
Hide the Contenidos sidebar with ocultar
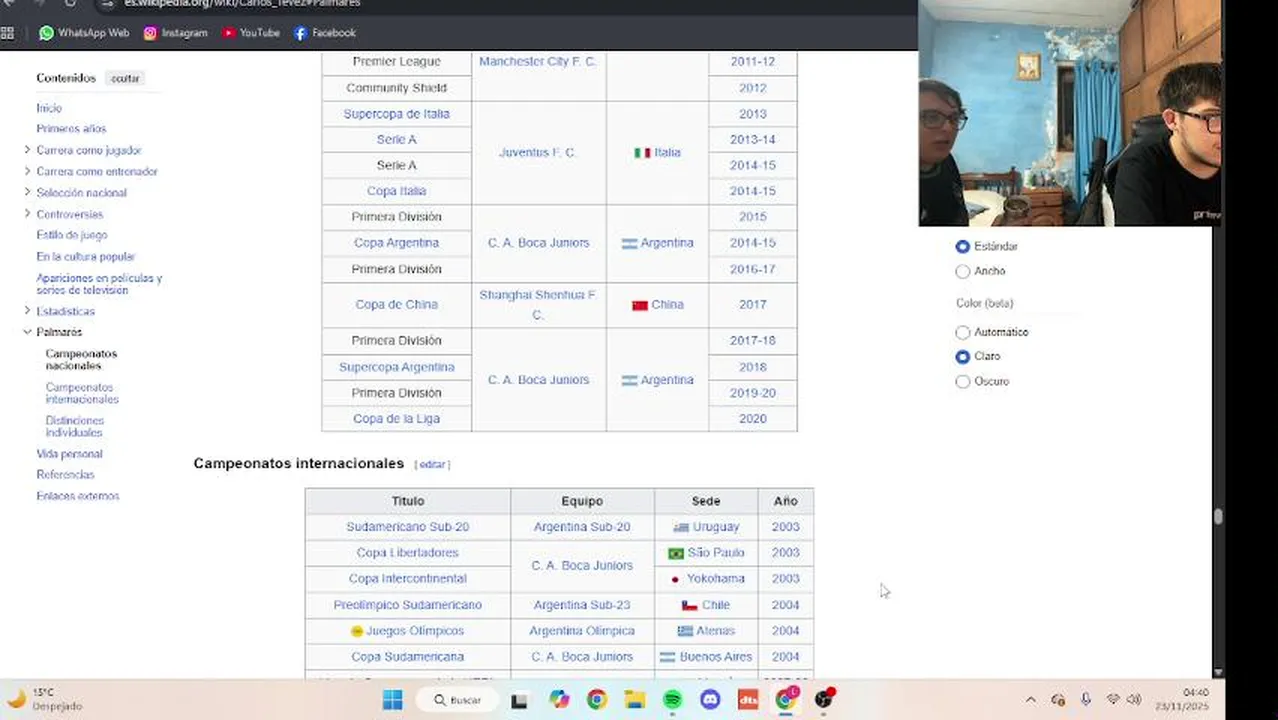tap(125, 78)
